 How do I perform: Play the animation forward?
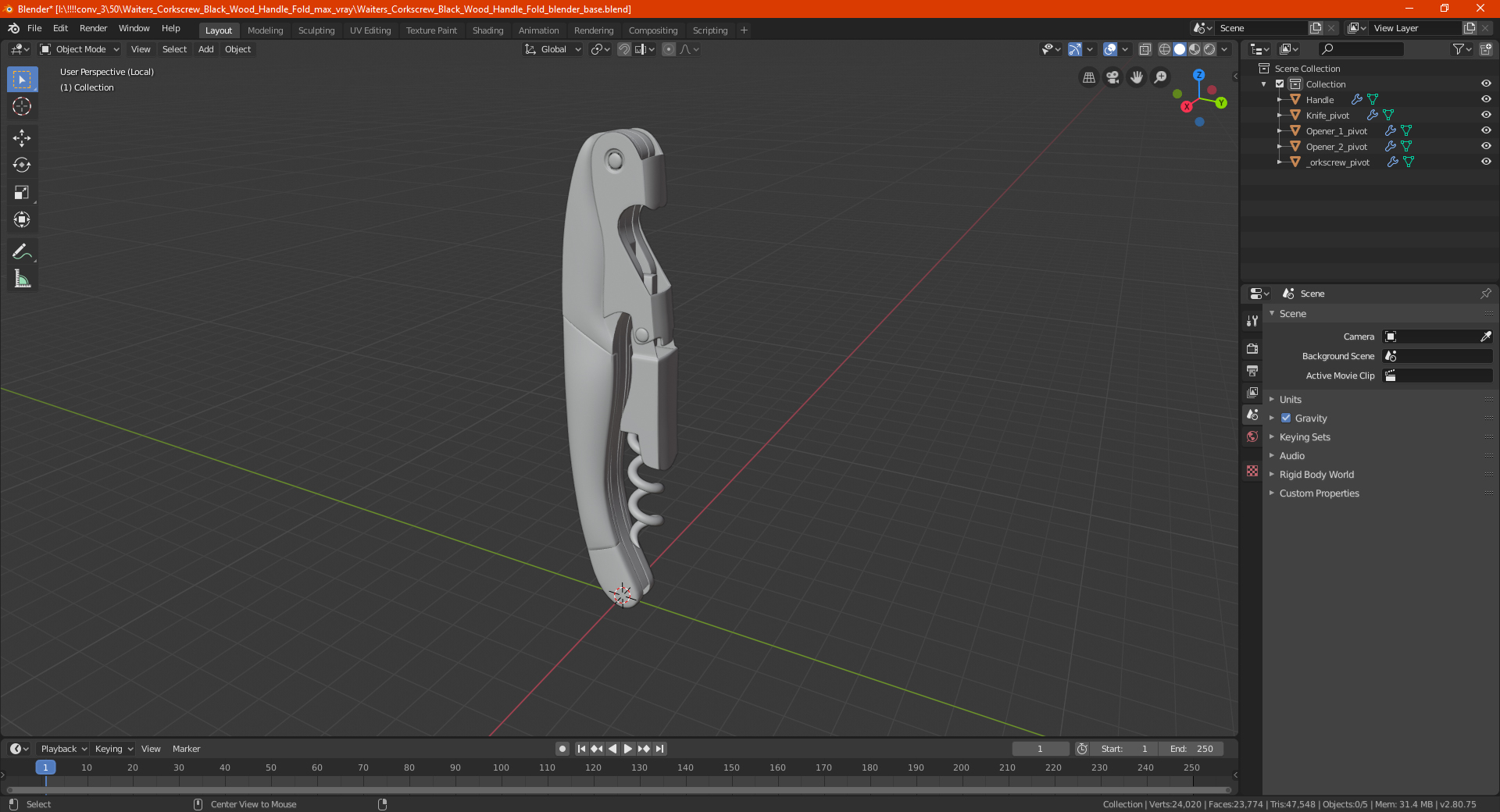tap(628, 749)
